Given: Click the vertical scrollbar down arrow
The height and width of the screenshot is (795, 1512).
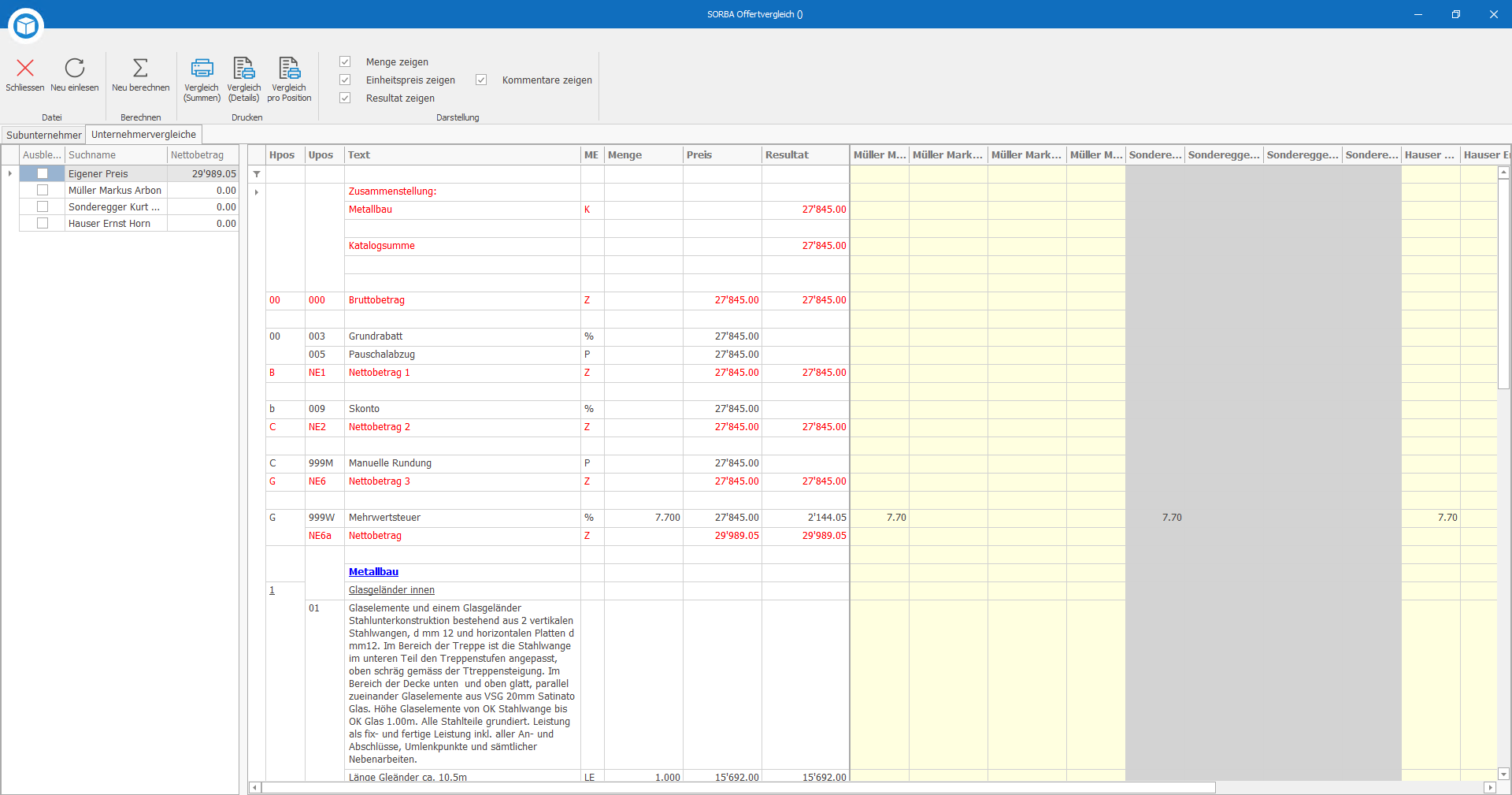Looking at the screenshot, I should [1503, 774].
